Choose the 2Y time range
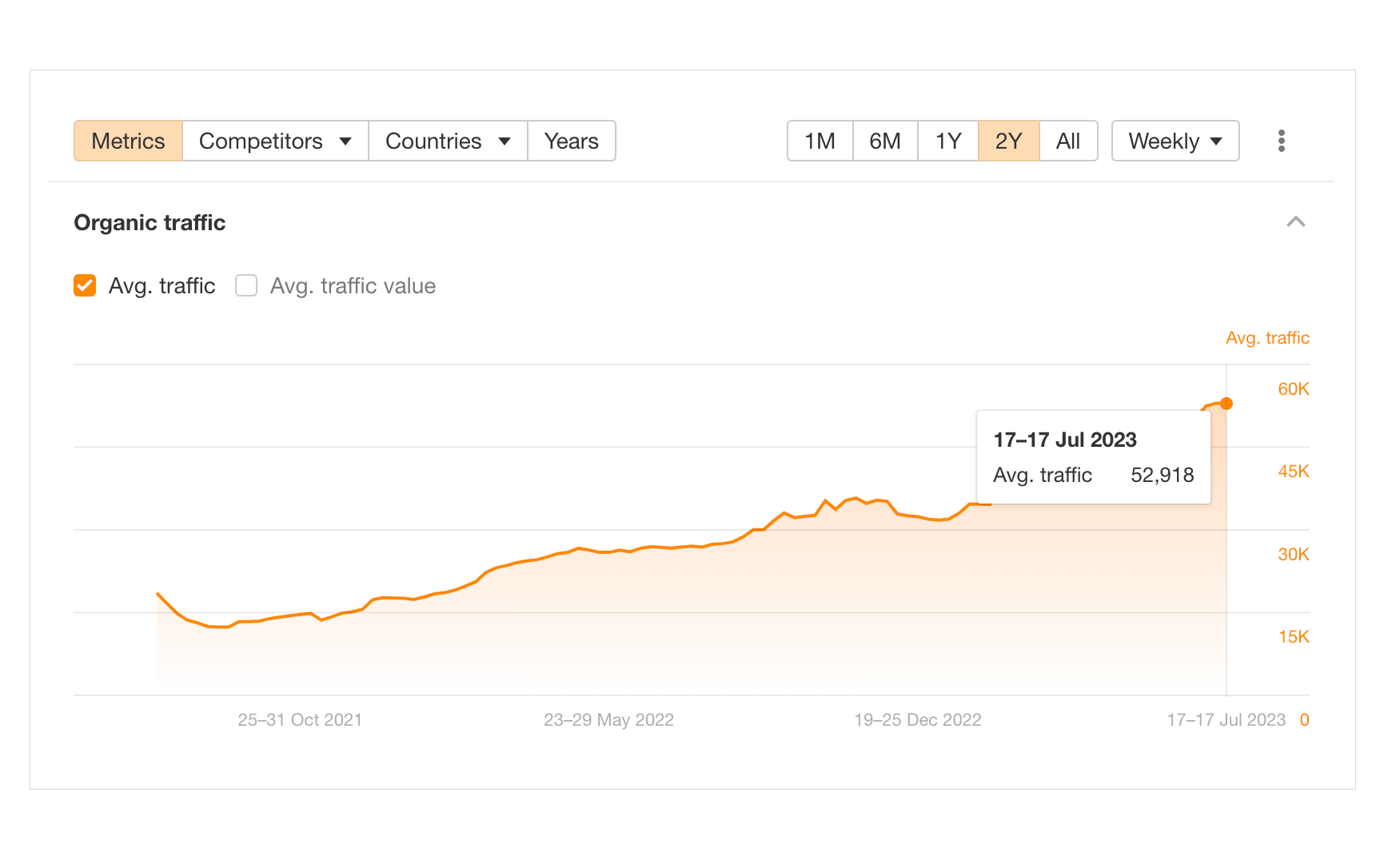This screenshot has width=1388, height=868. 1009,141
